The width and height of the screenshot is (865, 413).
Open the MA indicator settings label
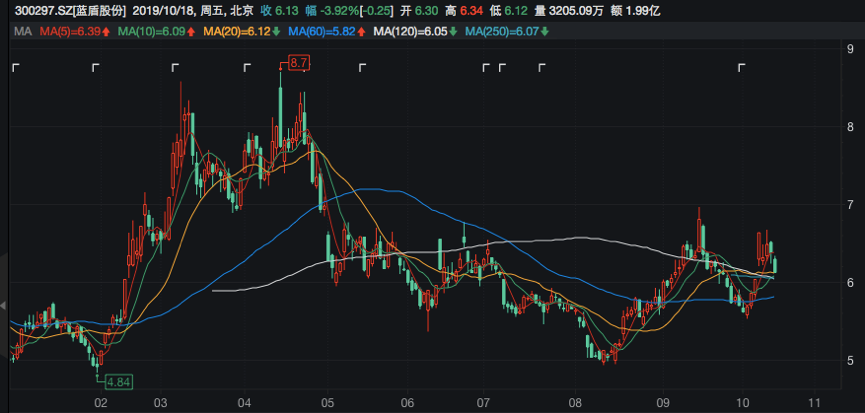point(22,33)
